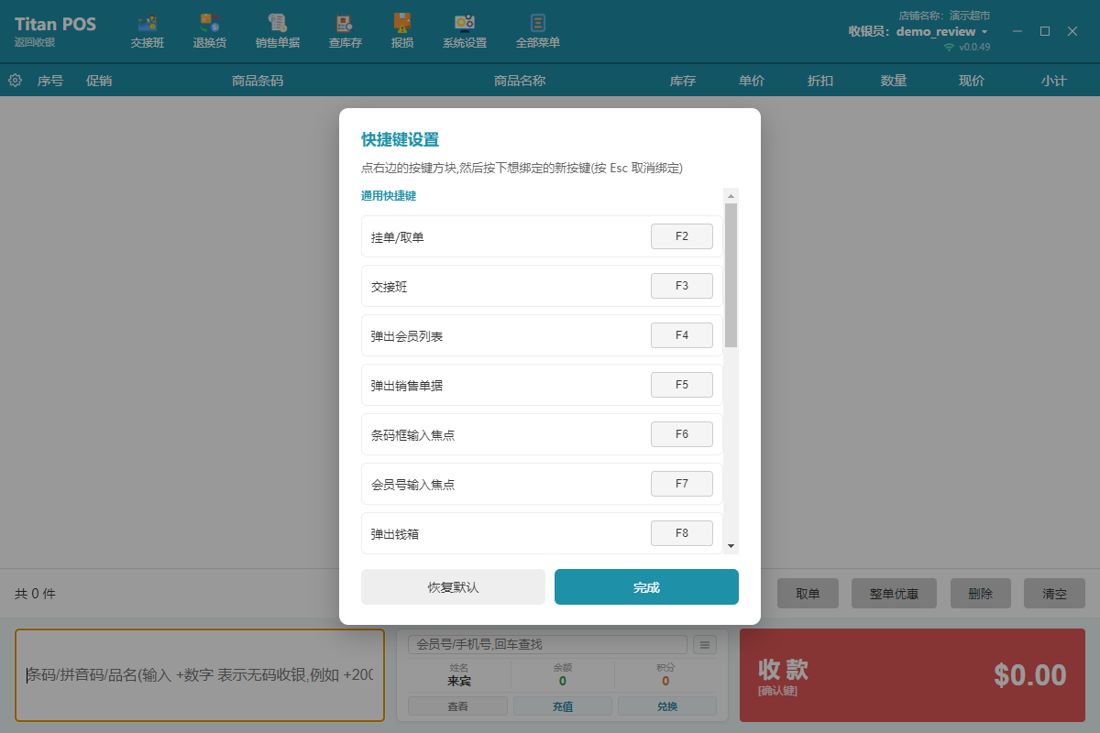Click 恢复默认 to restore default shortcuts

(x=452, y=587)
